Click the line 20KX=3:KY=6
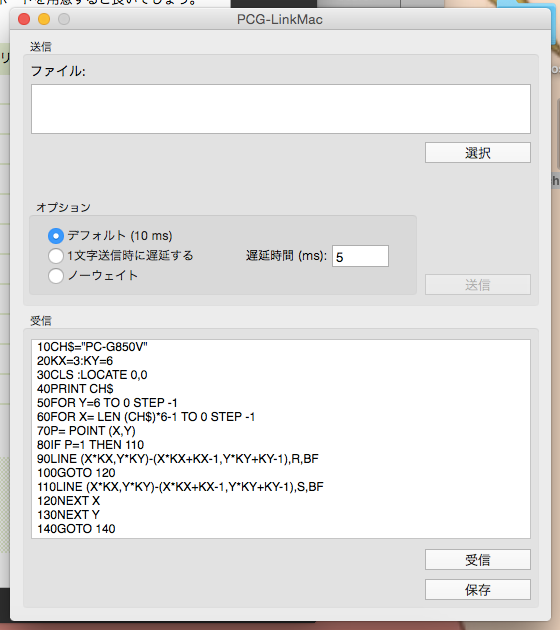This screenshot has width=560, height=630. 75,361
